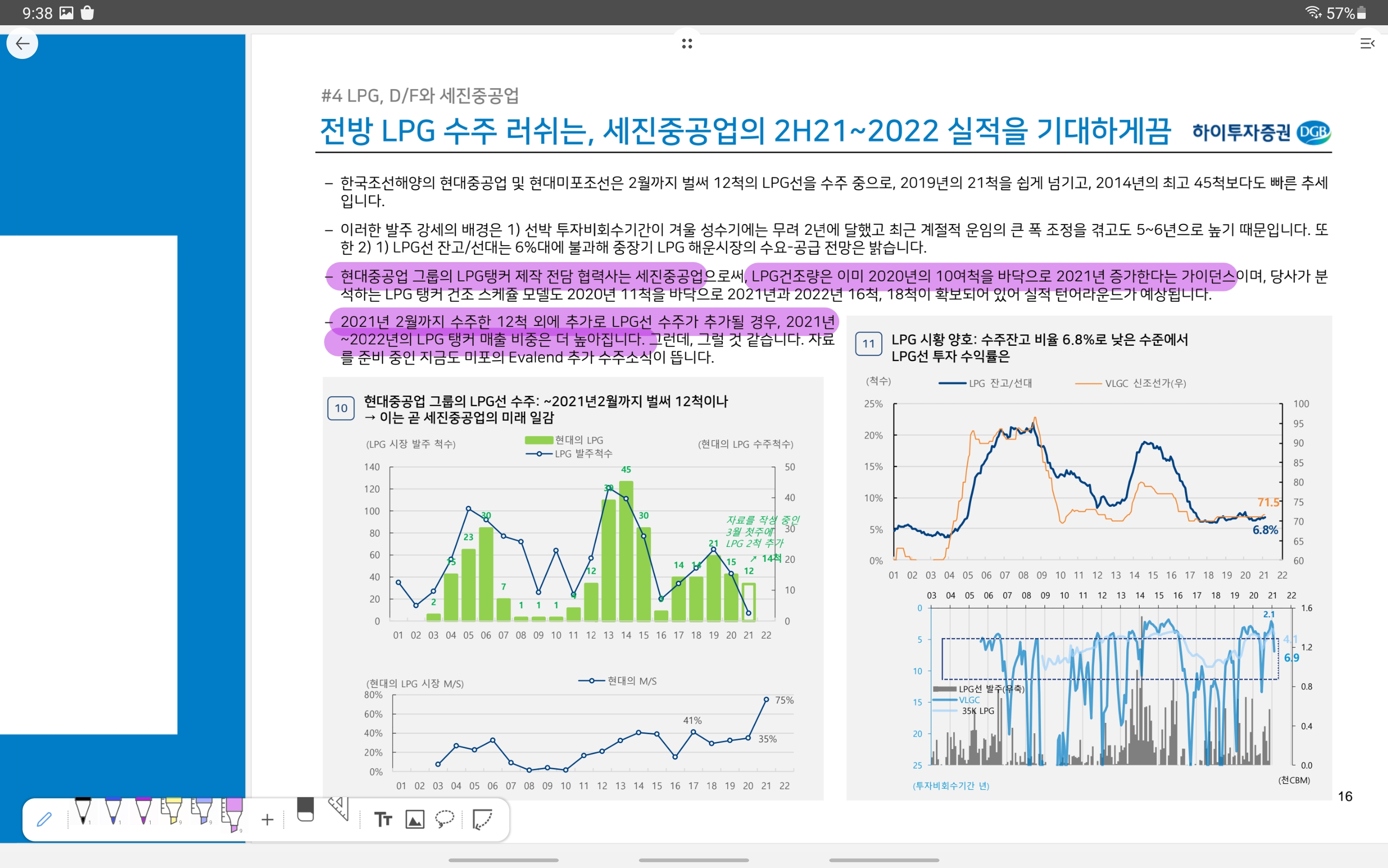Insert a text box with Tt
Viewport: 1388px width, 868px height.
pyautogui.click(x=383, y=819)
